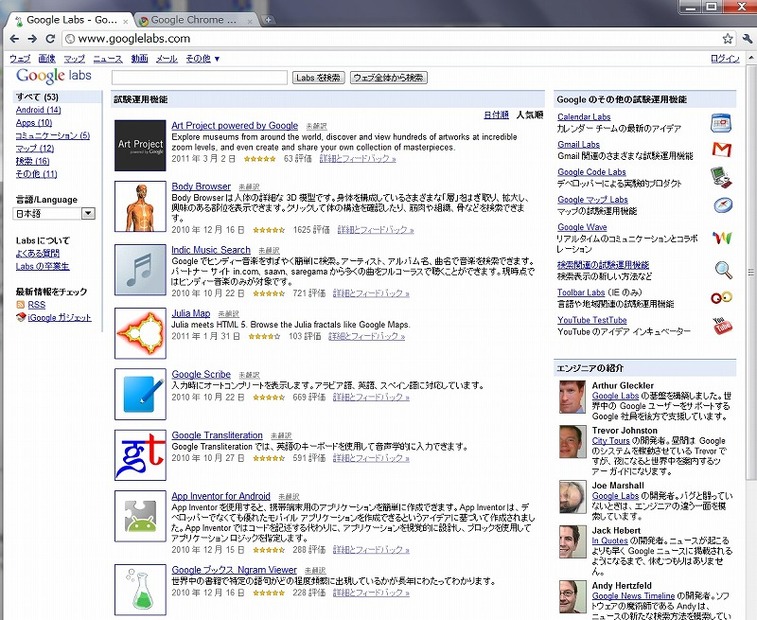757x620 pixels.
Task: Click Body Browser's 詳細とフィードバック link
Action: tap(376, 230)
